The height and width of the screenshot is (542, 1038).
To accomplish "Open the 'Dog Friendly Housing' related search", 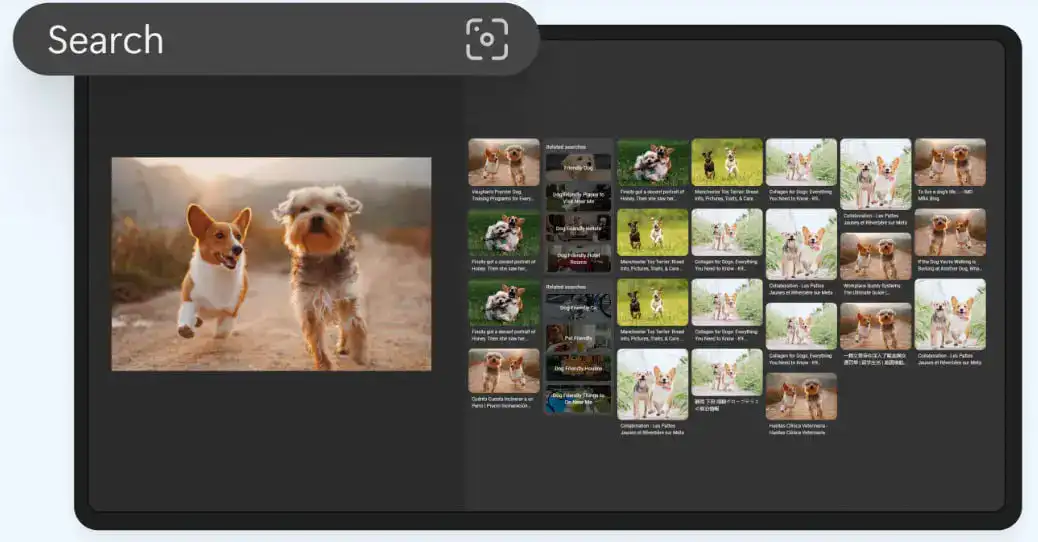I will click(578, 369).
